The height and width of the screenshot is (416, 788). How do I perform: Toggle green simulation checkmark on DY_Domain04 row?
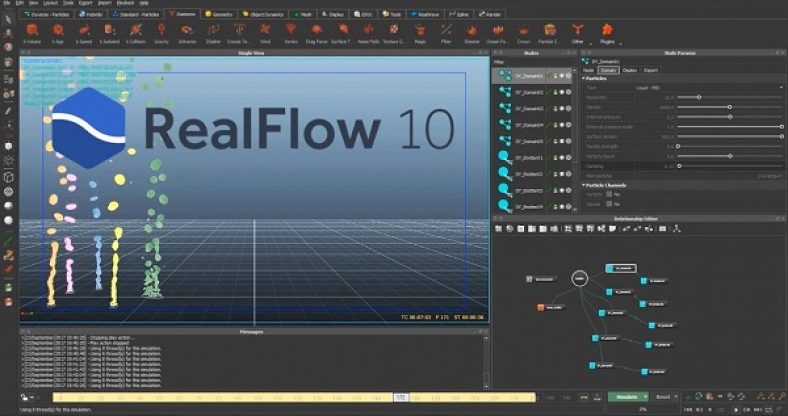point(549,125)
